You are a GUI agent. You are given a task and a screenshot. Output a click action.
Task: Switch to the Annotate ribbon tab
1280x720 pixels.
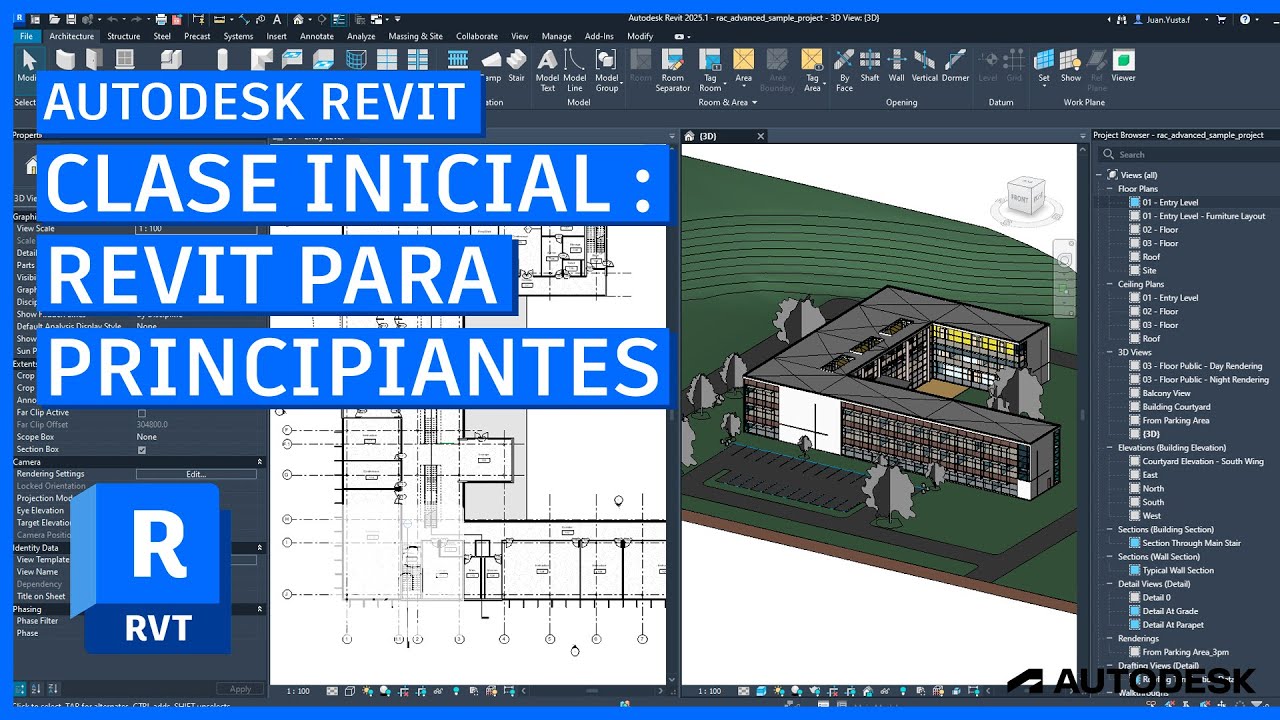pyautogui.click(x=317, y=36)
